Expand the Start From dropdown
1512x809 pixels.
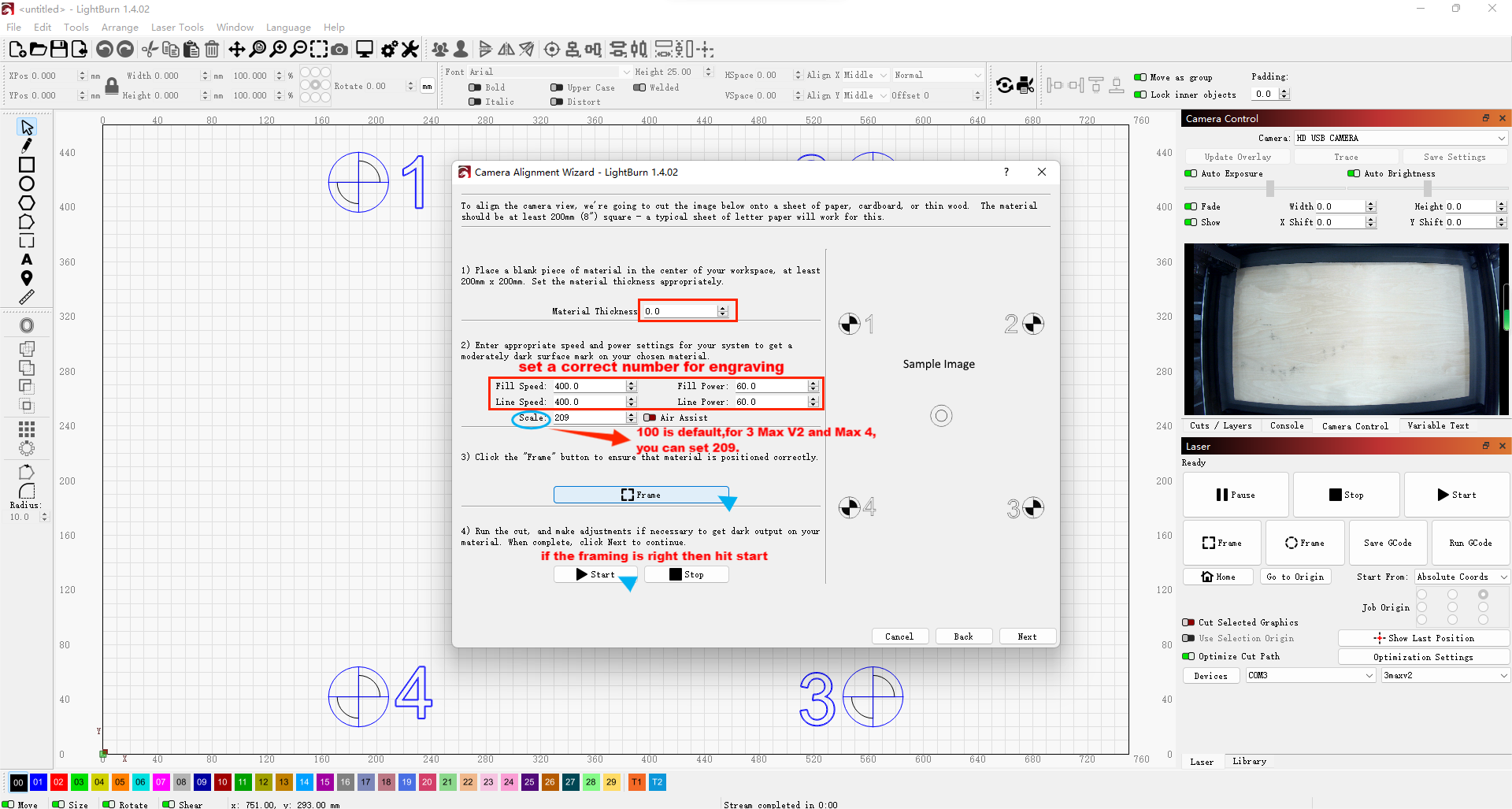click(1462, 577)
